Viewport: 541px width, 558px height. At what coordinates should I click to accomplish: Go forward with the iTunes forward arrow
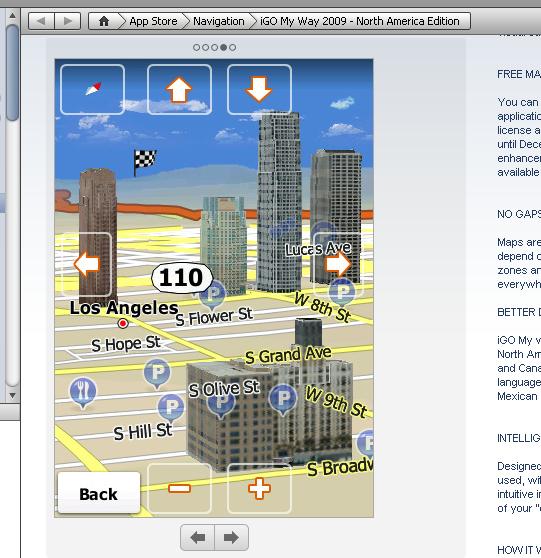(68, 21)
